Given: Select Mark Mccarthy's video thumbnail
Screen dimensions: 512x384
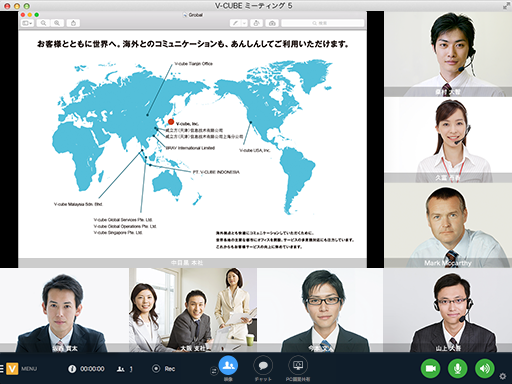Looking at the screenshot, I should (x=448, y=225).
